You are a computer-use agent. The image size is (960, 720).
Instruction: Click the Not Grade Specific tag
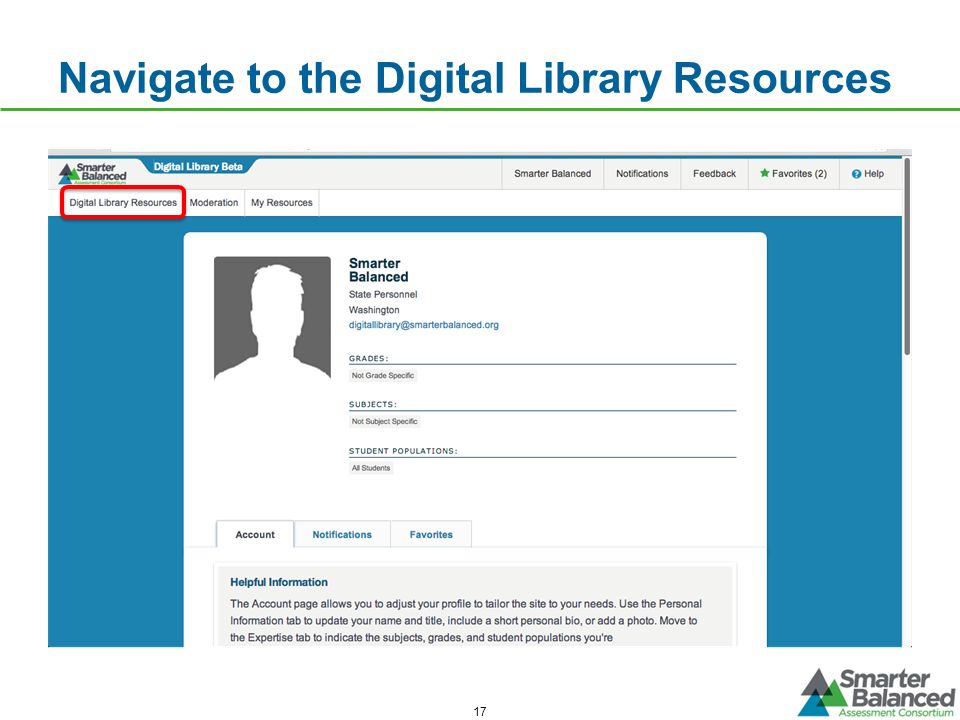click(383, 375)
